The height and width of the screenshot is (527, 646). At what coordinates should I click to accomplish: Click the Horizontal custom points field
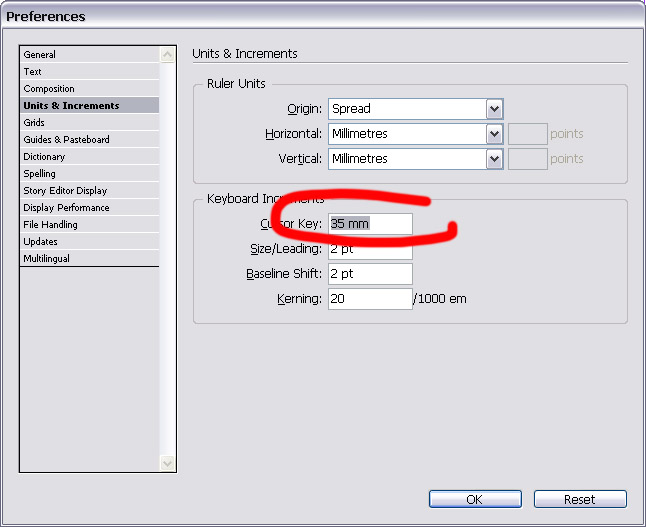527,134
